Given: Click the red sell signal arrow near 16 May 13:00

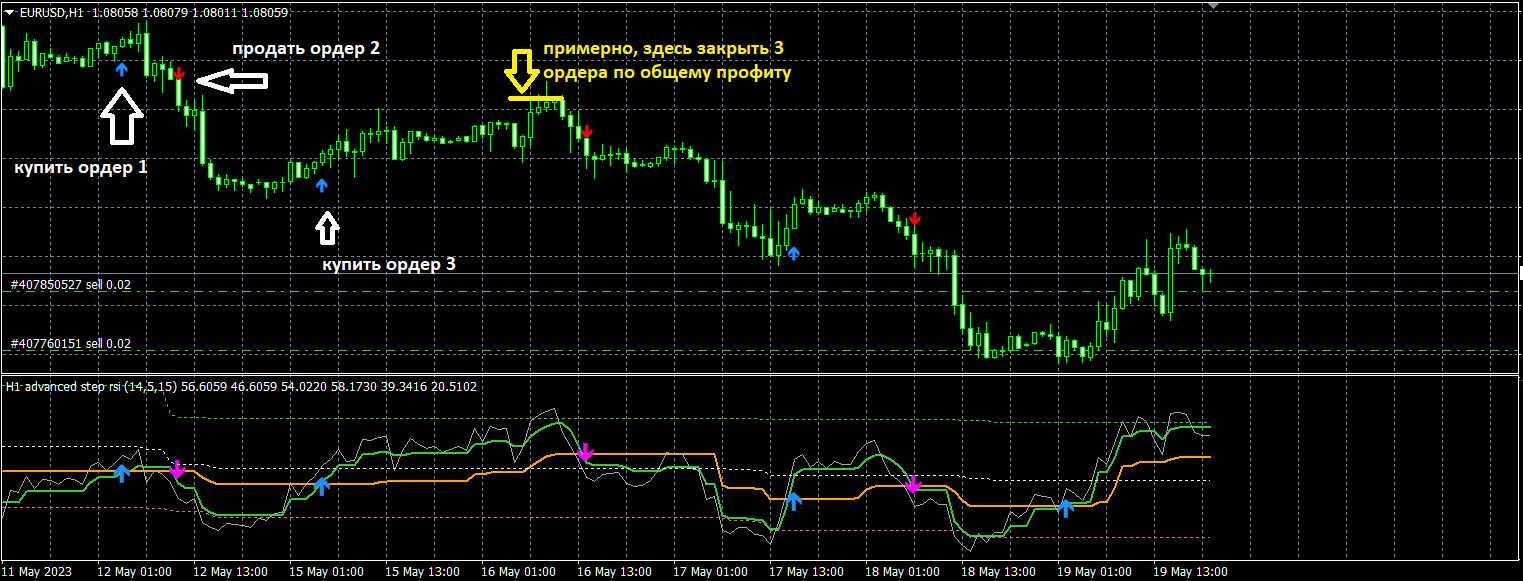Looking at the screenshot, I should (587, 132).
